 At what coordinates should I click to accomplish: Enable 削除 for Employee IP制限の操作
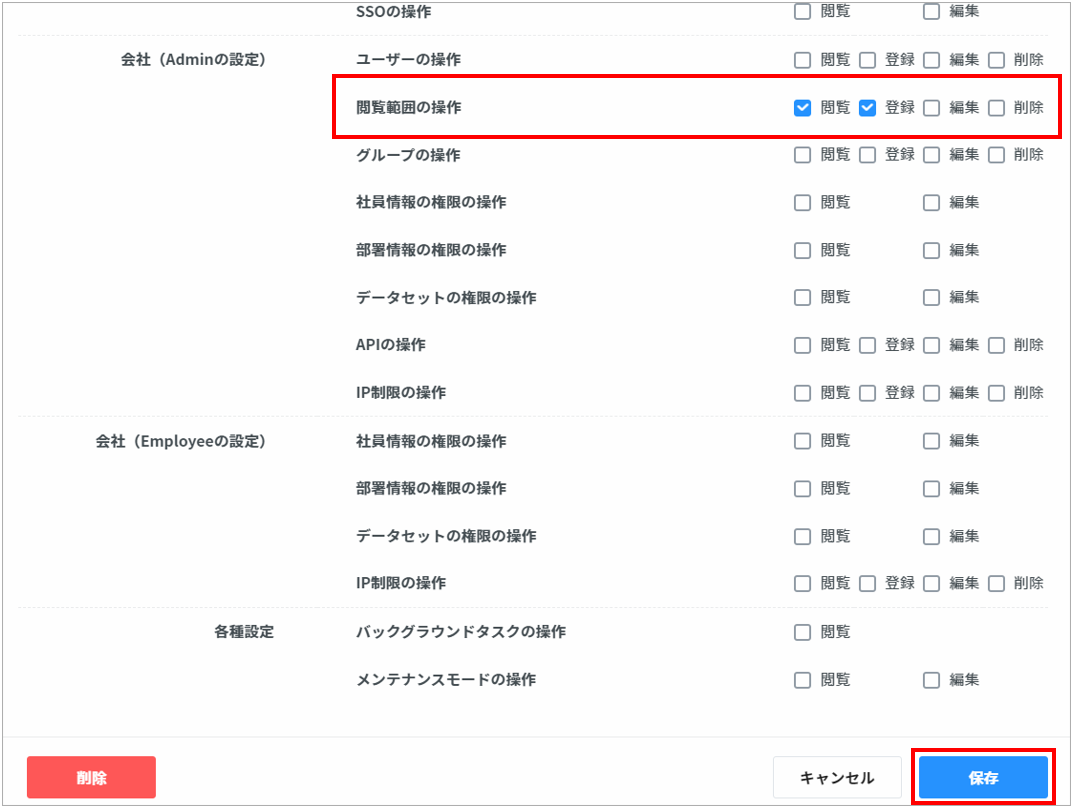click(x=996, y=583)
